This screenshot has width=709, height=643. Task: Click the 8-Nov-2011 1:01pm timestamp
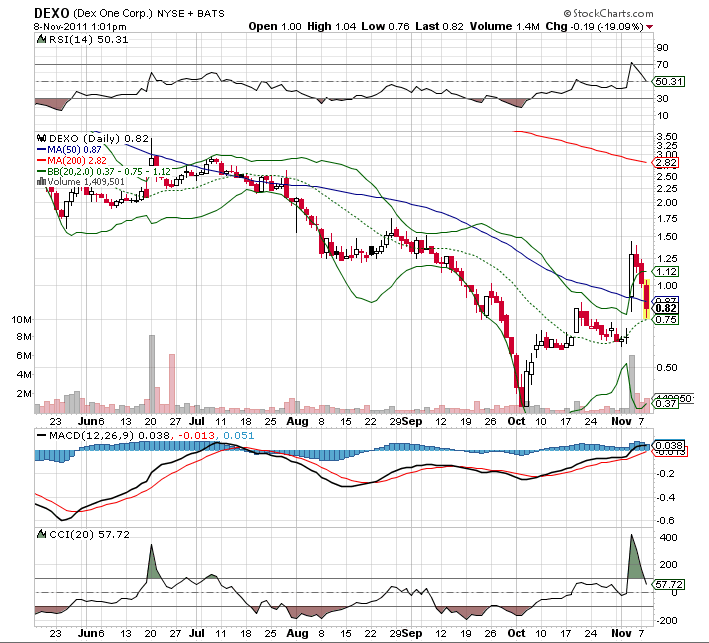coord(80,27)
